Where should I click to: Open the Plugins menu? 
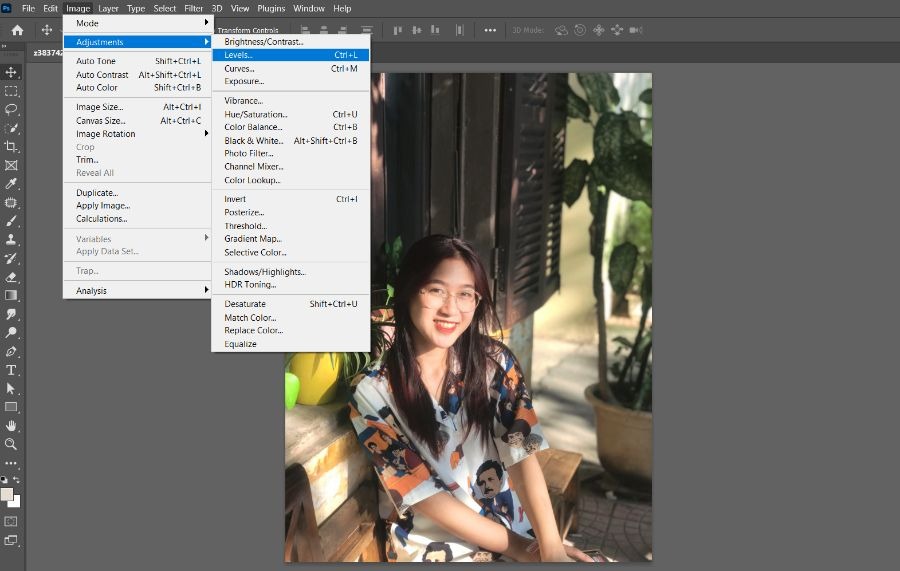tap(271, 8)
